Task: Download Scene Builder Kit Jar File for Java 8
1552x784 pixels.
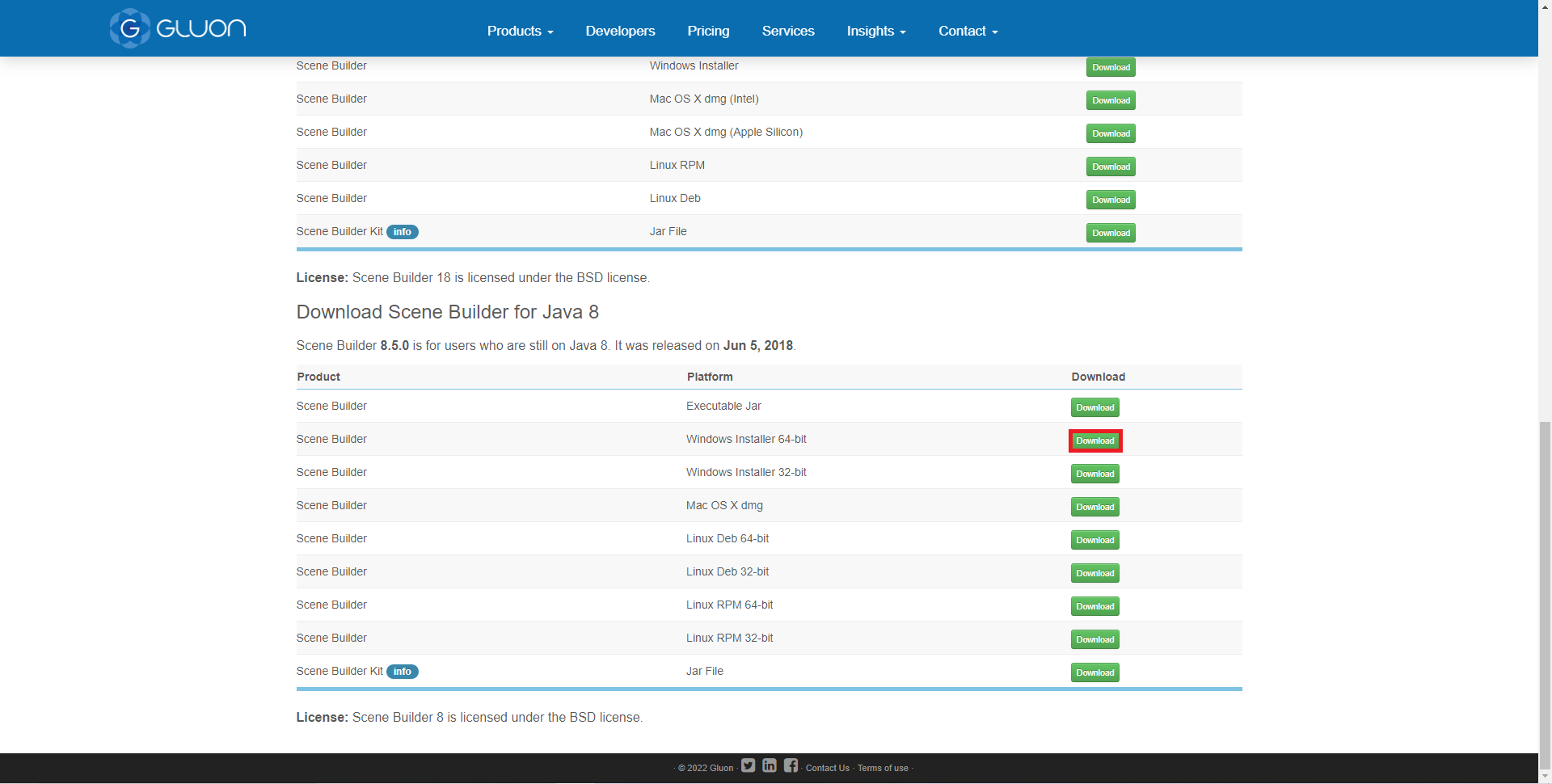Action: coord(1095,672)
